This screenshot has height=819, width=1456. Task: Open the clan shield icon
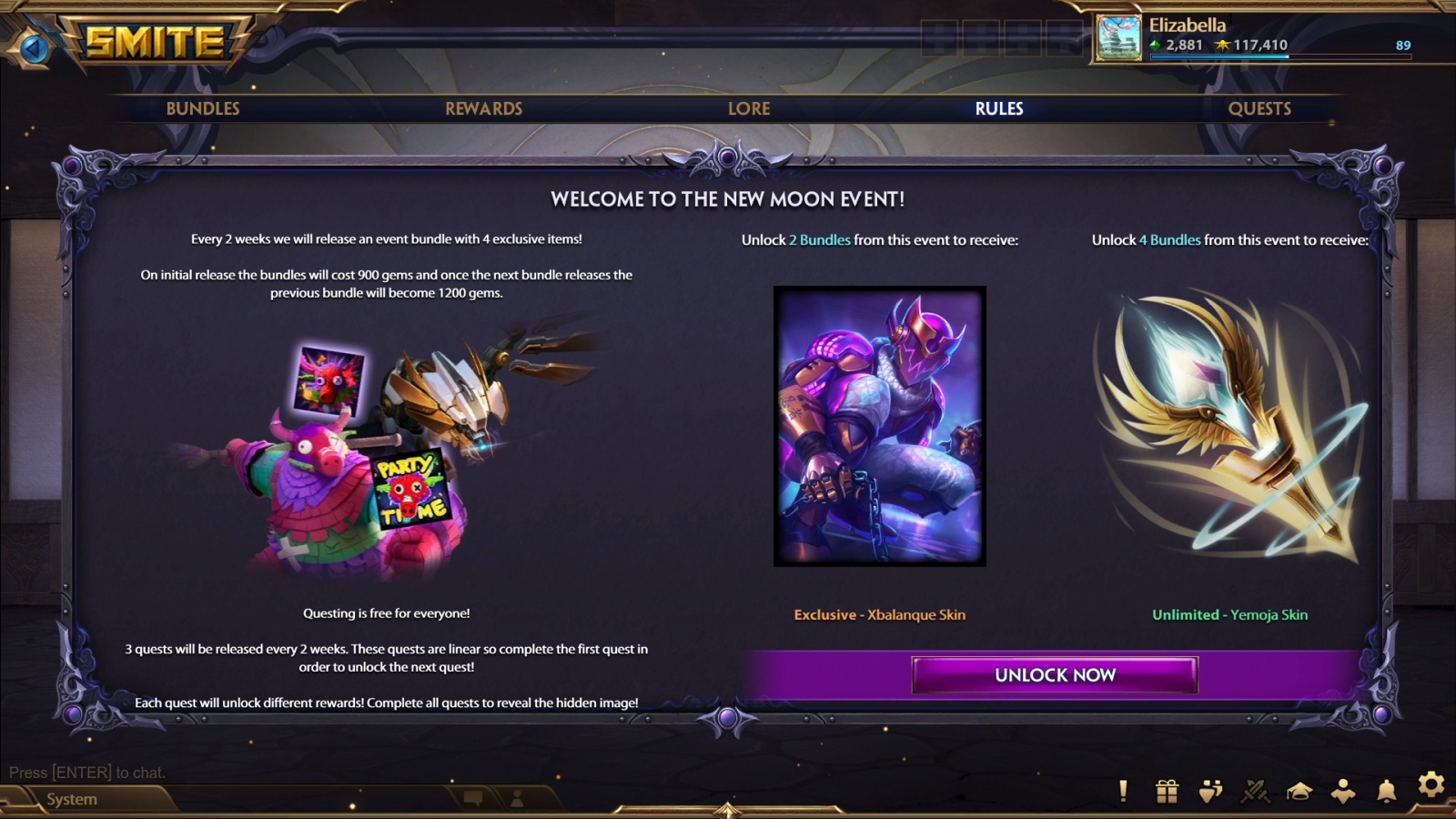(x=1210, y=792)
